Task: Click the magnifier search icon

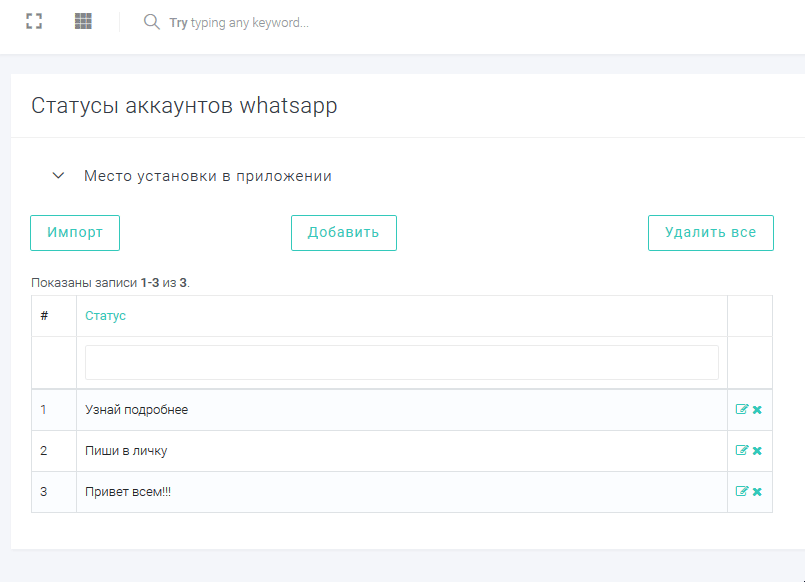Action: [152, 22]
